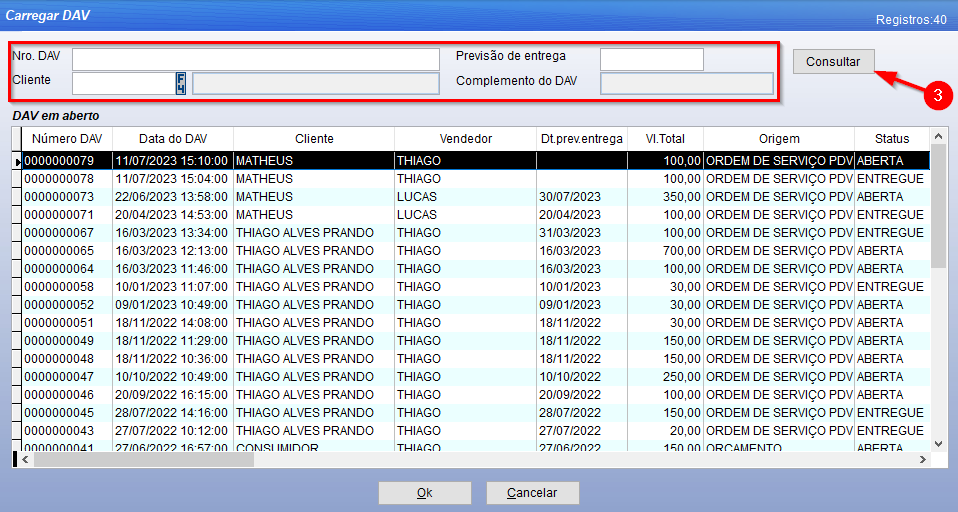
Task: Focus the Nro. DAV input field
Action: pos(255,59)
